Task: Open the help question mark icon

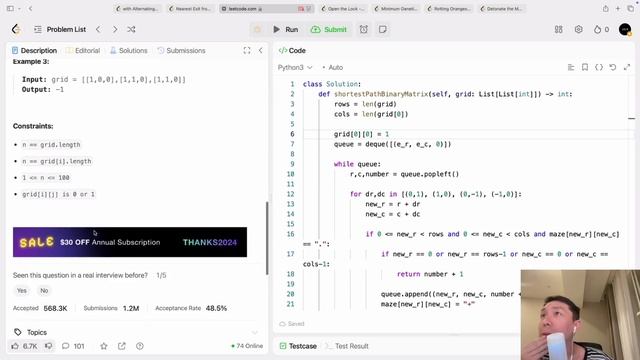Action: pos(140,346)
